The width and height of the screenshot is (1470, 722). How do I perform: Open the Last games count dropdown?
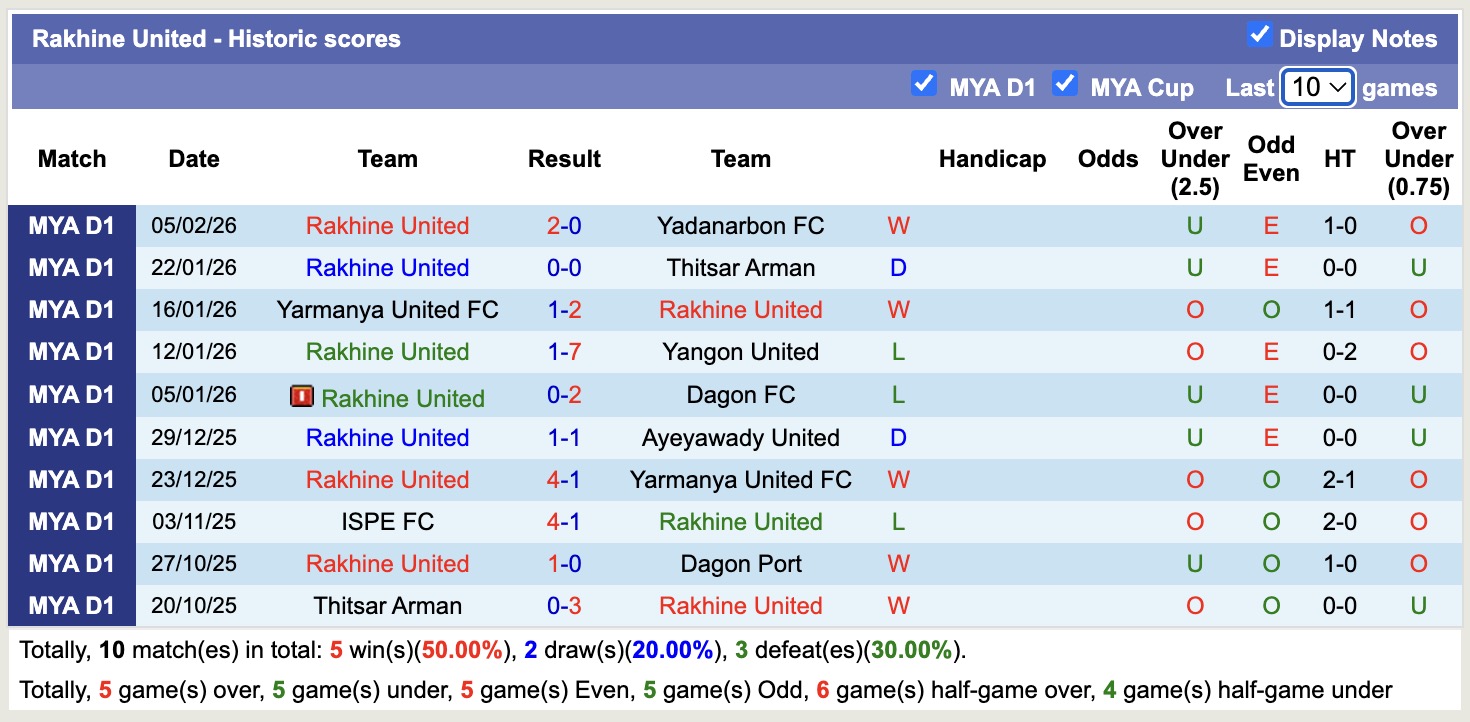coord(1317,87)
